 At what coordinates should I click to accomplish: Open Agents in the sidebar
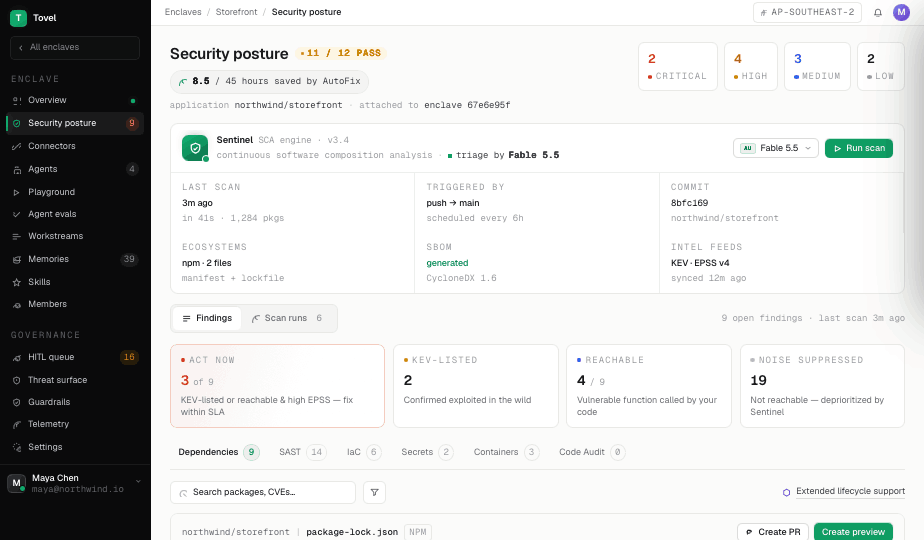click(x=75, y=169)
